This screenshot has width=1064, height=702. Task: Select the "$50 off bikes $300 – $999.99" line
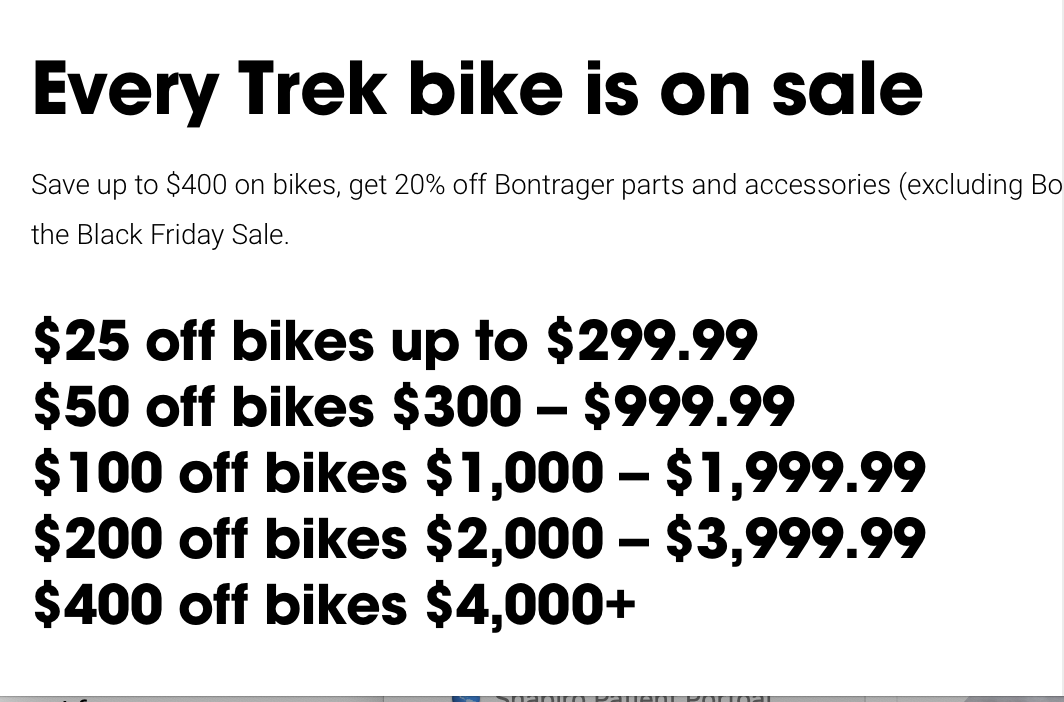coord(413,407)
